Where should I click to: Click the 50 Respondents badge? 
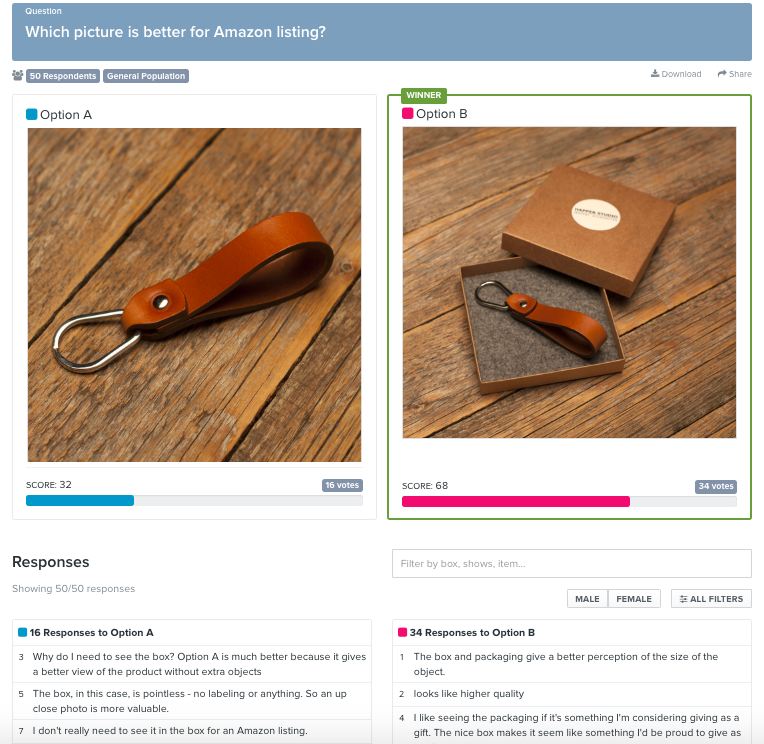pos(63,76)
